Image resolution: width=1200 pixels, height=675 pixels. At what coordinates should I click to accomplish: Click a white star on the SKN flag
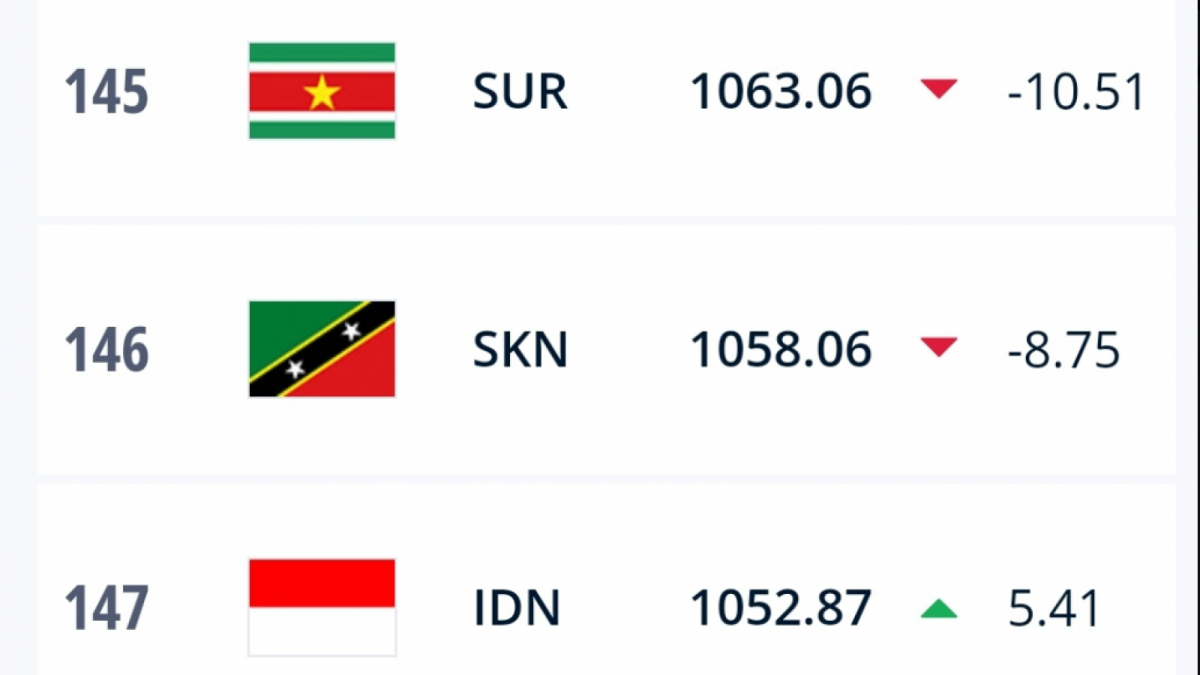pos(351,331)
